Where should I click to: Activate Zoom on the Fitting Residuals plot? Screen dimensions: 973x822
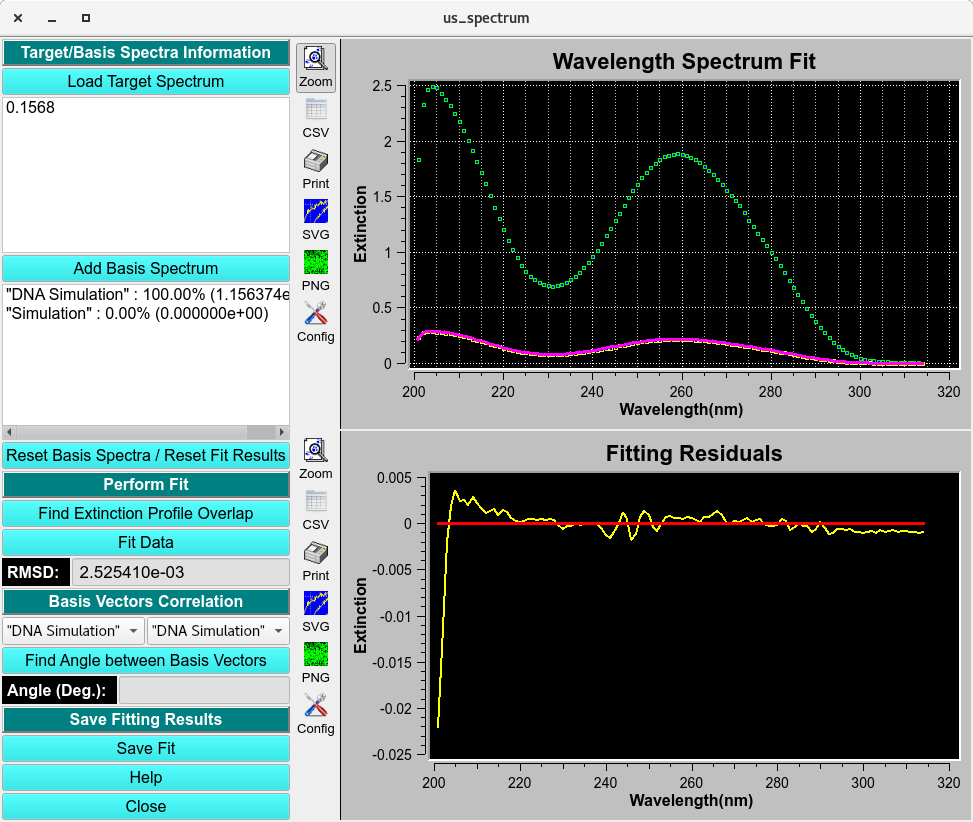[315, 459]
